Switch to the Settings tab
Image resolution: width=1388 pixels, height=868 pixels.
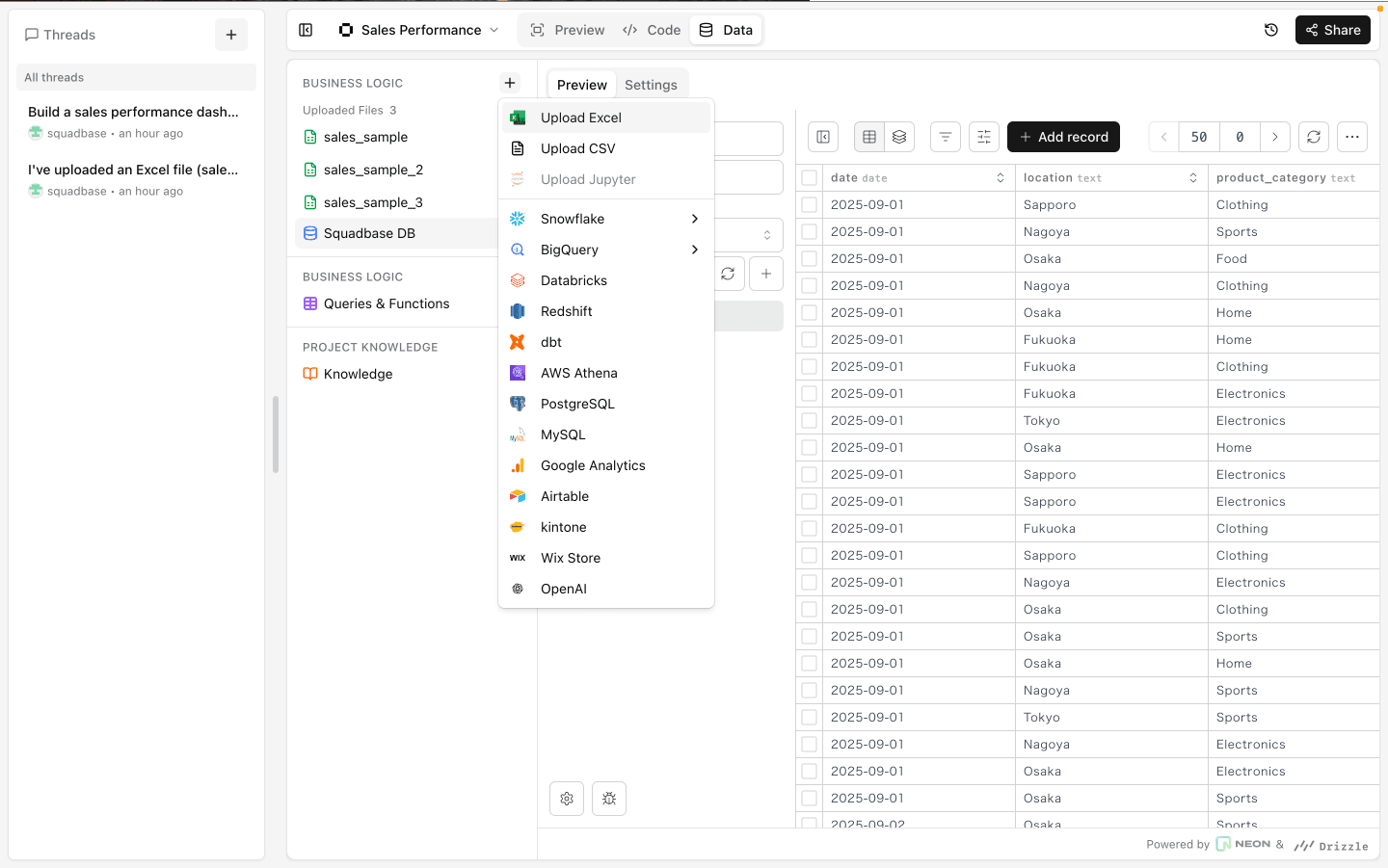click(x=651, y=85)
